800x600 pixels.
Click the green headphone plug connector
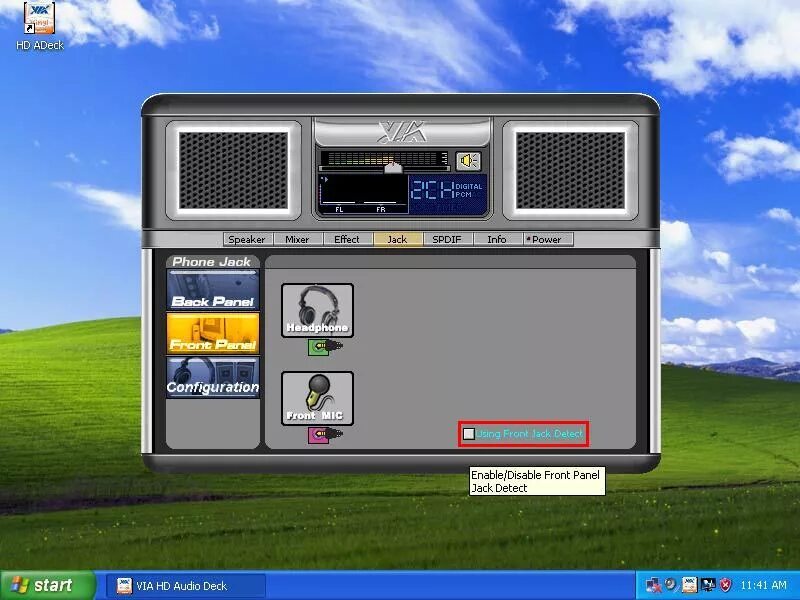(325, 347)
